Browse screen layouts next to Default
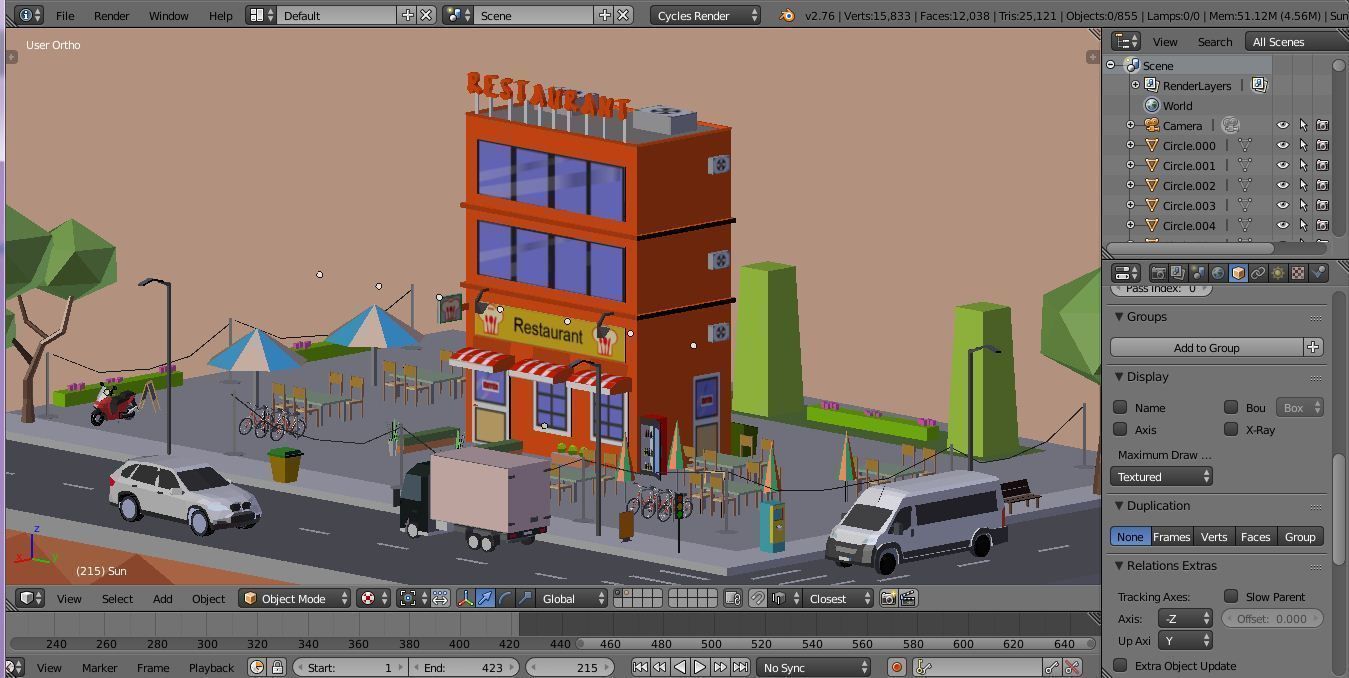 [x=261, y=15]
